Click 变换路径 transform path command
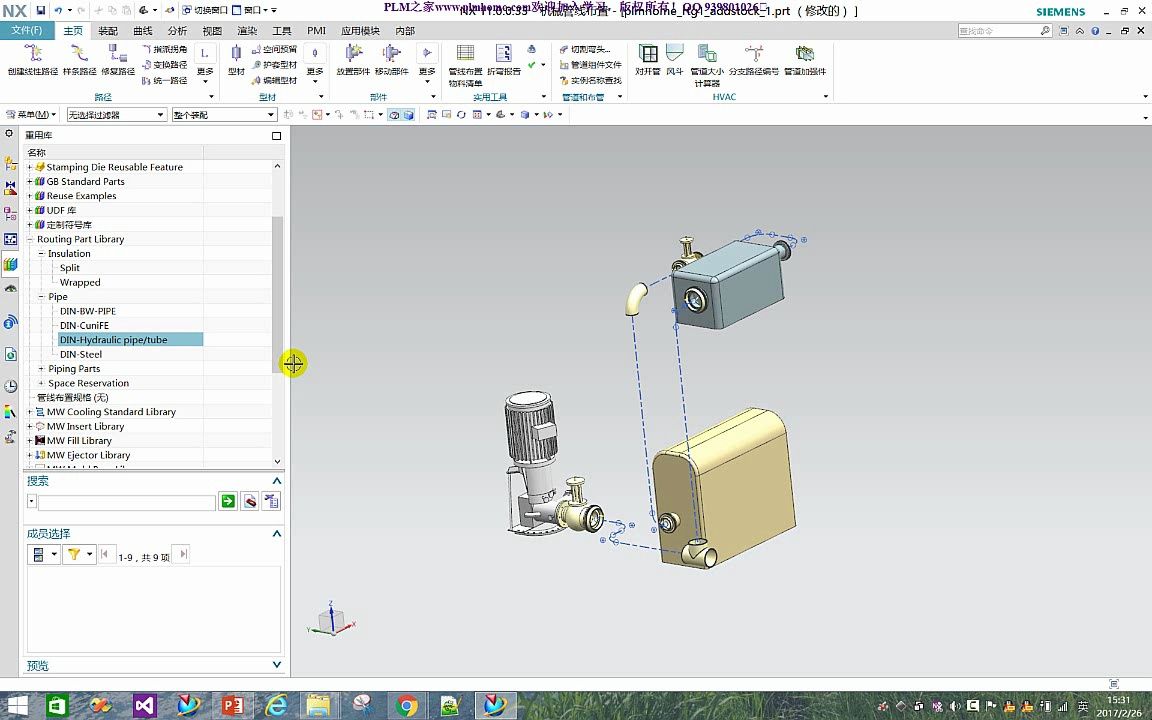Image resolution: width=1152 pixels, height=720 pixels. [165, 65]
